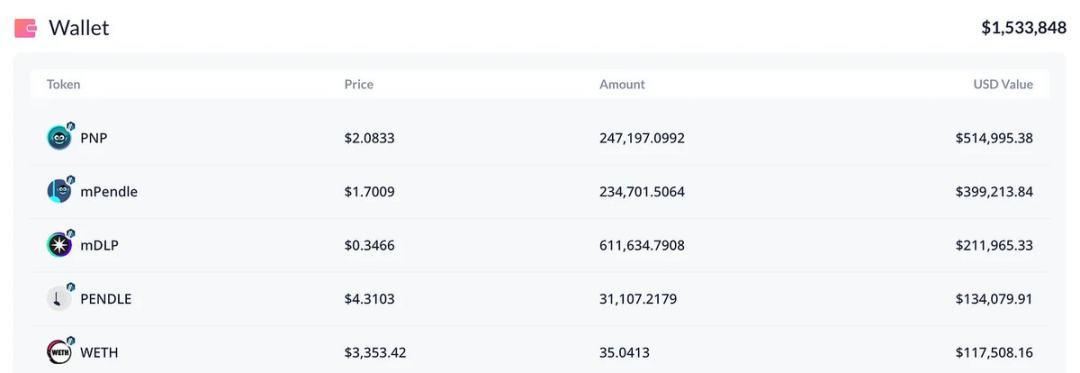Sort by the Amount column header
The image size is (1080, 373).
(x=622, y=85)
